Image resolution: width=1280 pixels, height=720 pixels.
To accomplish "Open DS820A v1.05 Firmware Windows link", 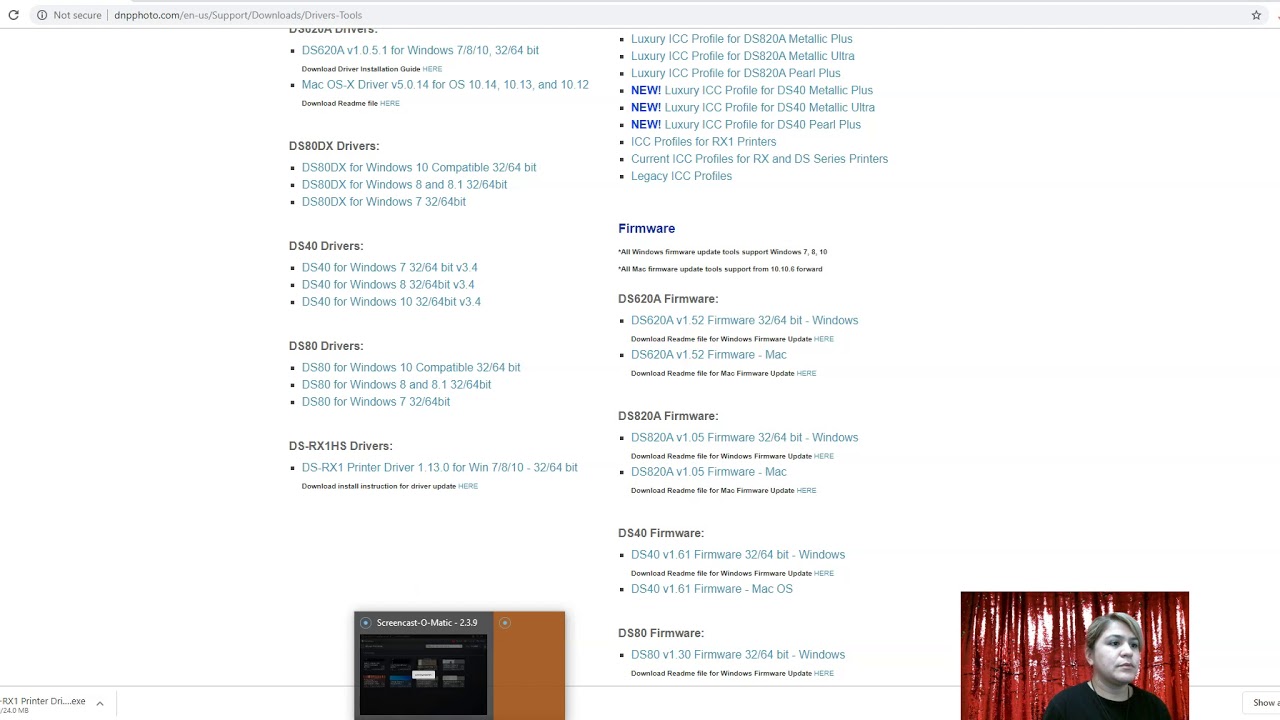I will pyautogui.click(x=744, y=437).
